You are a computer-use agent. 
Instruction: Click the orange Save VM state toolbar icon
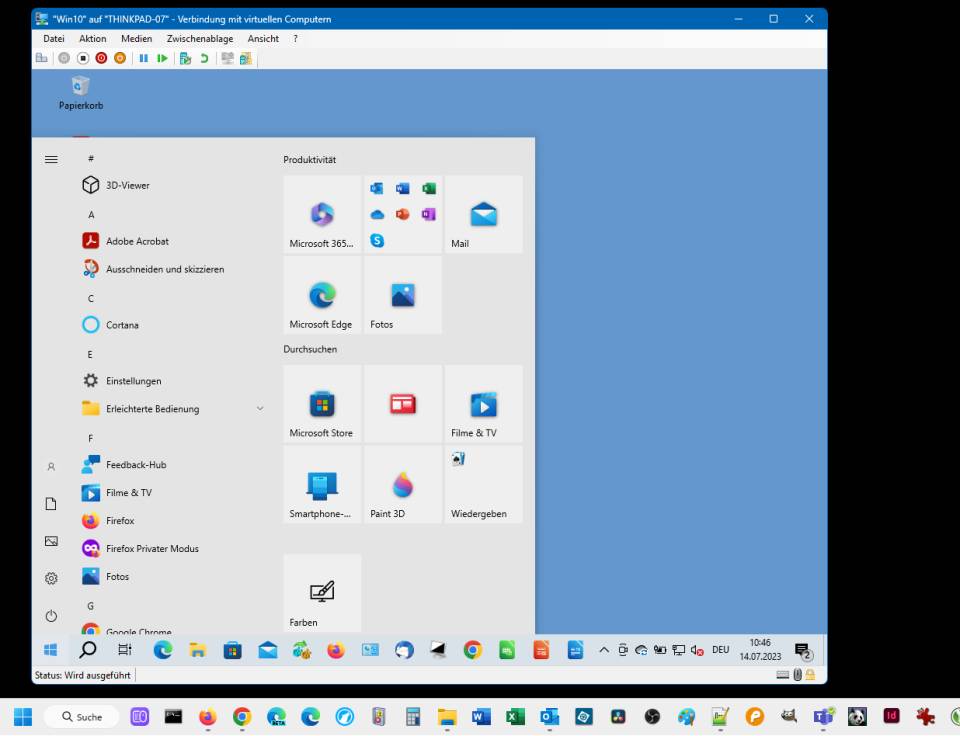[x=120, y=59]
